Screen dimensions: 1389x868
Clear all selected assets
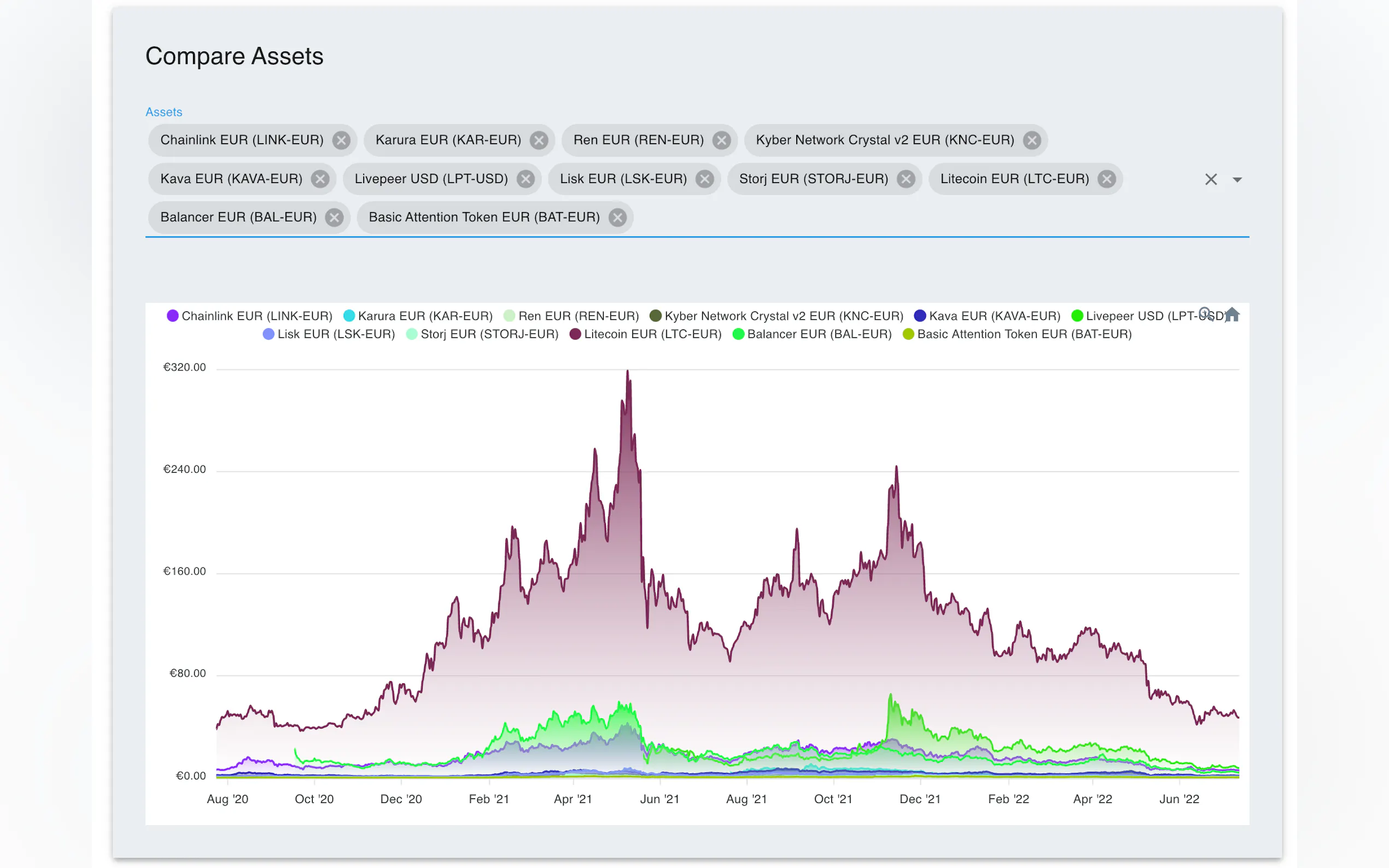coord(1210,180)
